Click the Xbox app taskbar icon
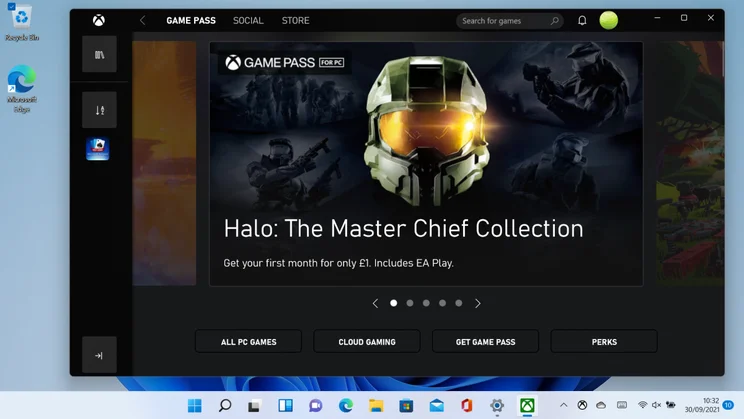 tap(527, 406)
